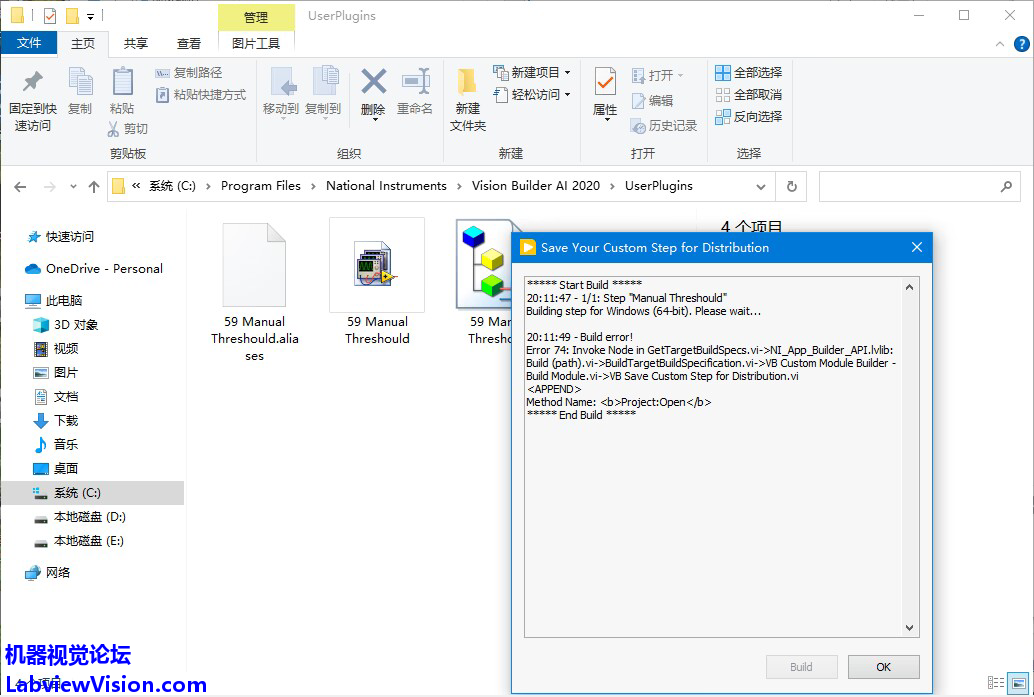
Task: Expand address bar history dropdown
Action: tap(762, 186)
